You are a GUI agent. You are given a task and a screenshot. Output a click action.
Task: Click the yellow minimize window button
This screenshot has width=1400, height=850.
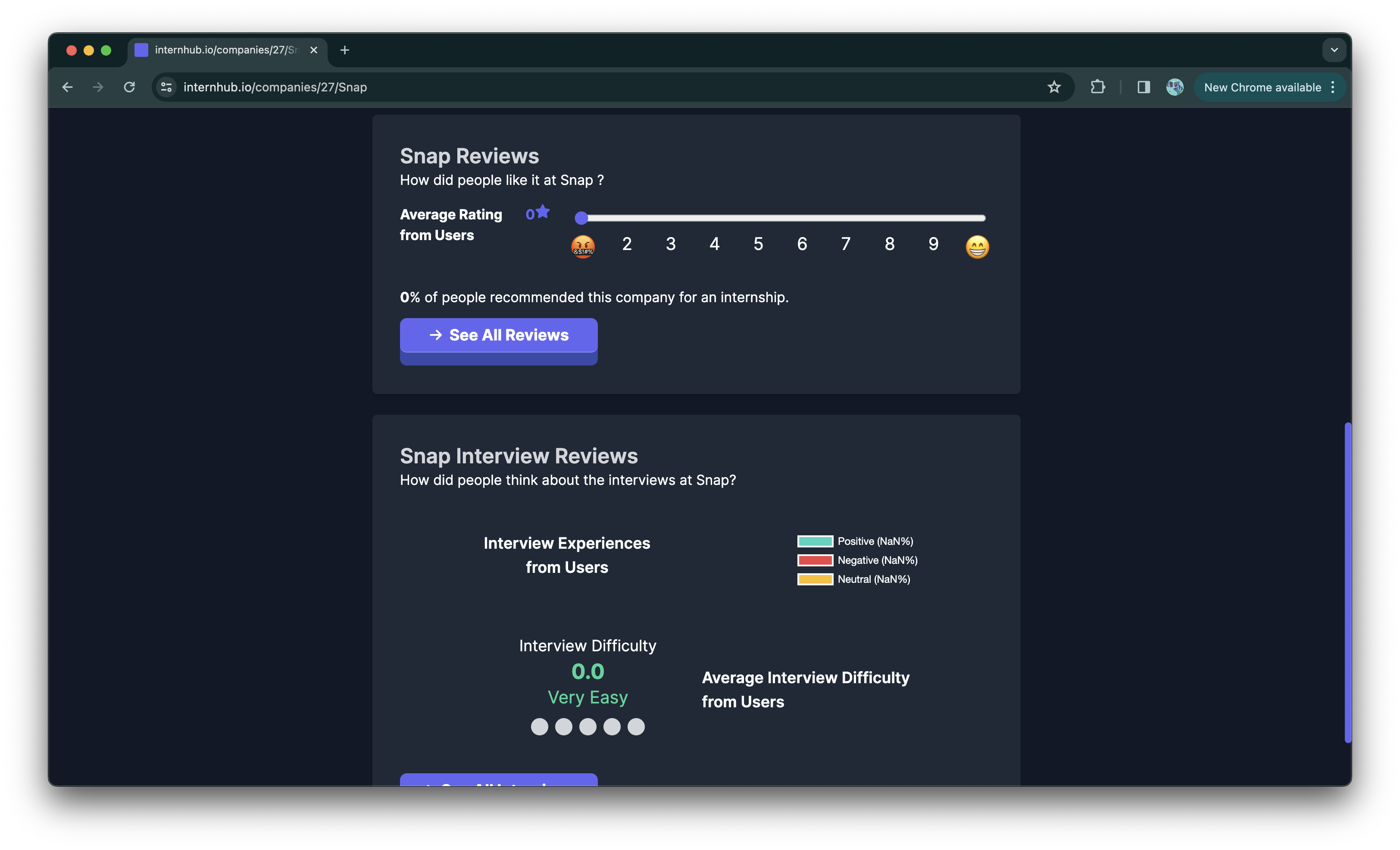coord(89,50)
